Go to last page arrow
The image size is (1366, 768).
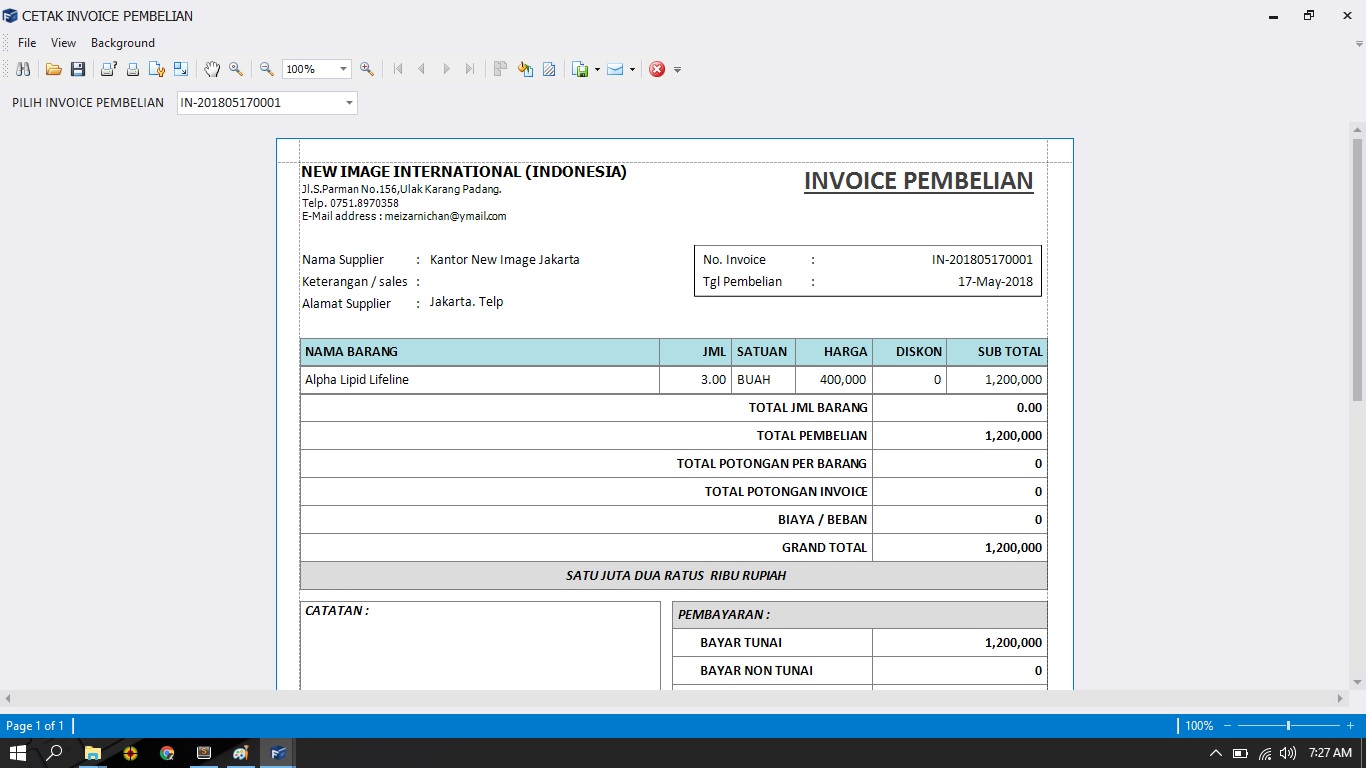click(470, 69)
